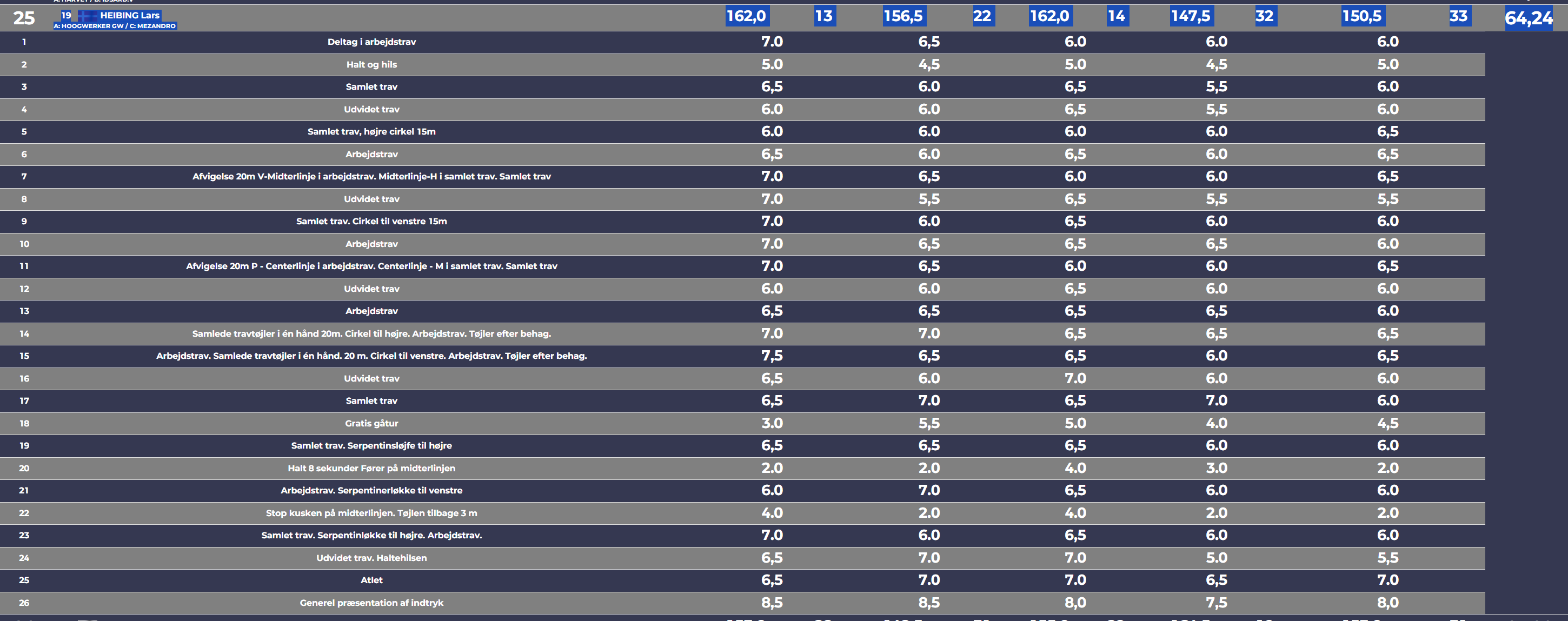
Task: Click 'Samlet trav' in row 17
Action: 371,401
